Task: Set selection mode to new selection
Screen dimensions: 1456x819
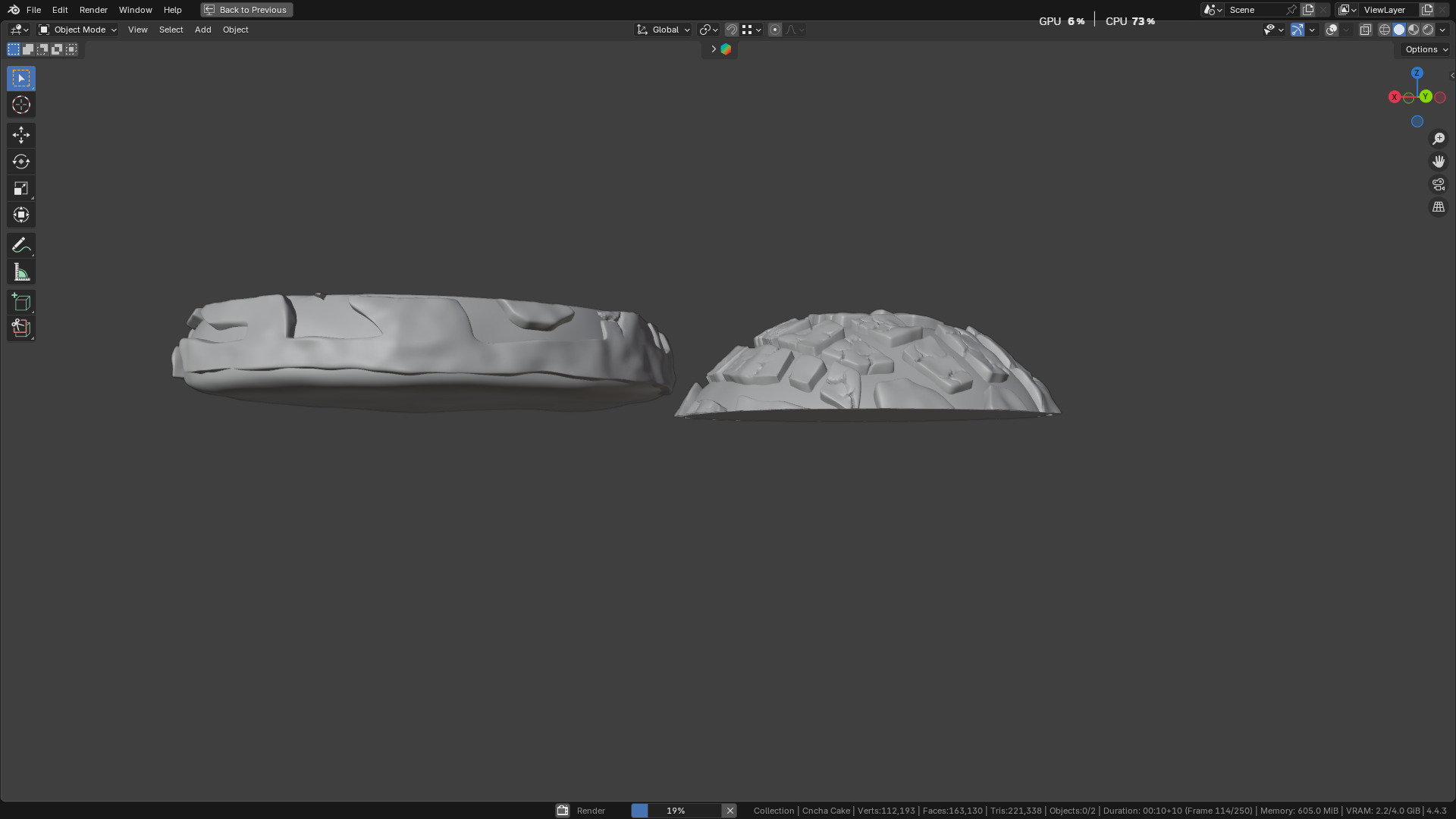Action: (14, 49)
